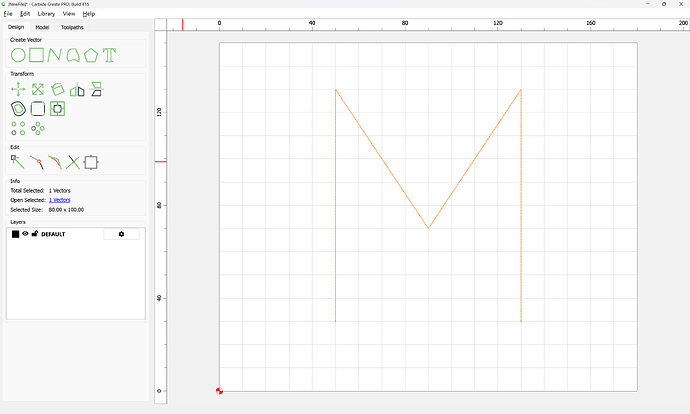Click the Total Selected '1 Vectors' text
Screen dimensions: 690x414
(x=59, y=191)
